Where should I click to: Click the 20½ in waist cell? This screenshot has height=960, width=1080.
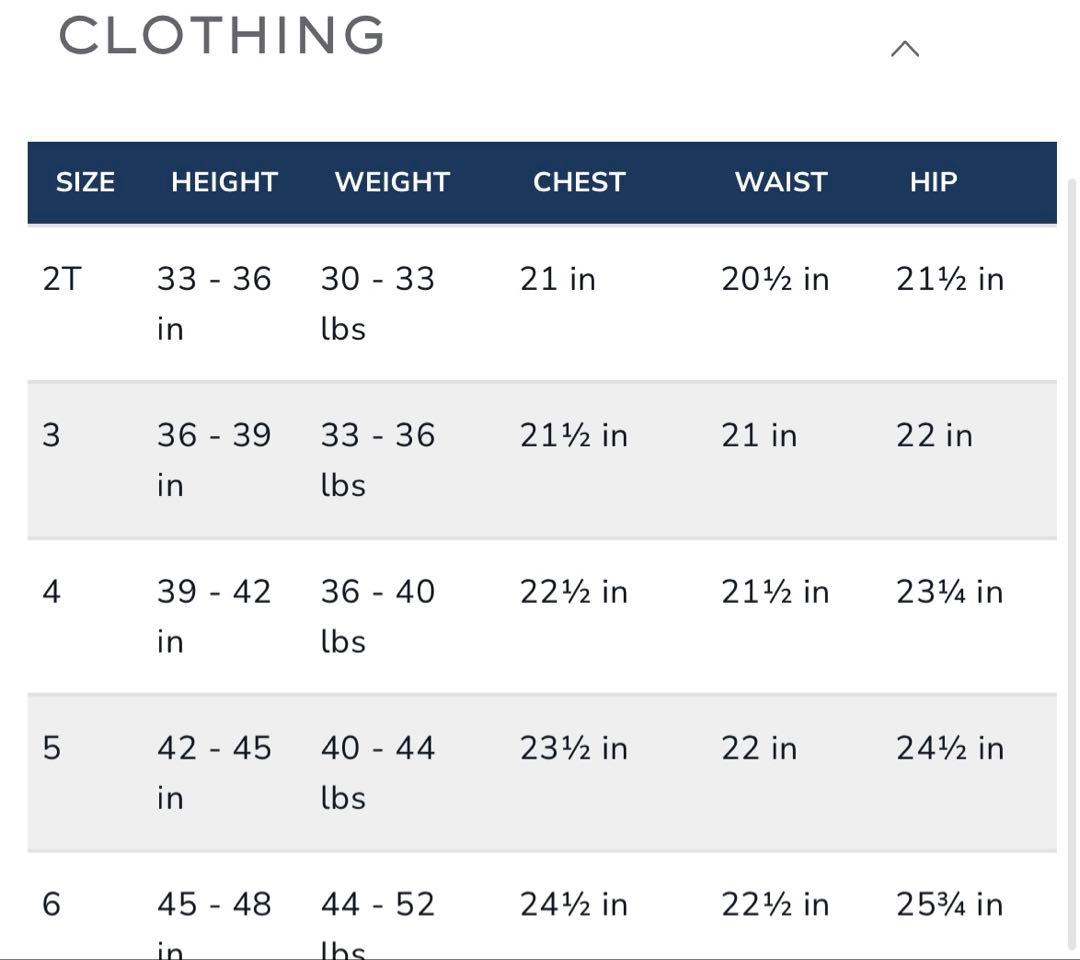coord(775,279)
